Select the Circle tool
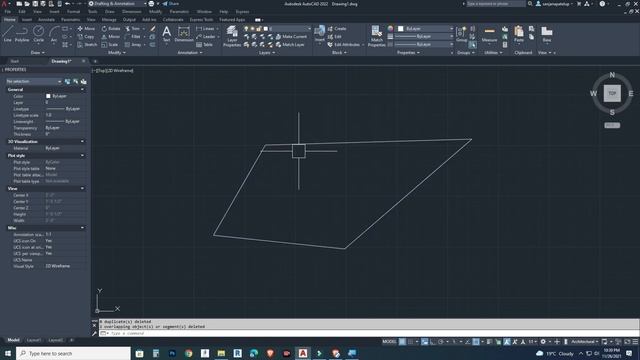This screenshot has height=360, width=640. [x=39, y=33]
